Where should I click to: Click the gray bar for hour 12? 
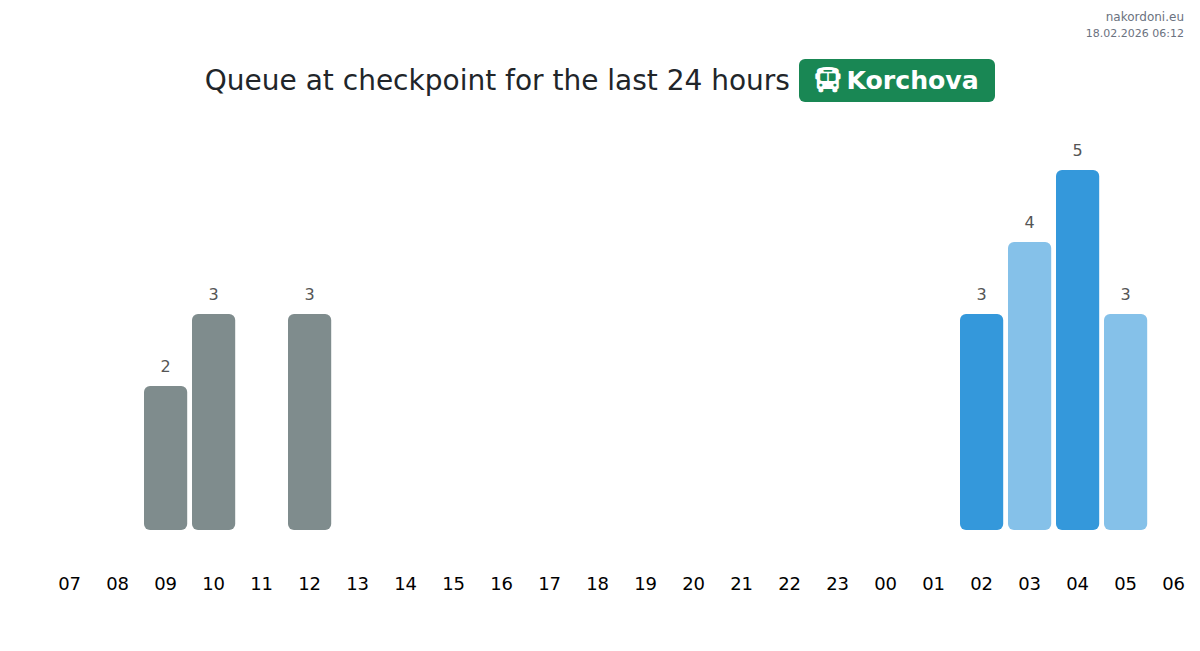[x=309, y=421]
